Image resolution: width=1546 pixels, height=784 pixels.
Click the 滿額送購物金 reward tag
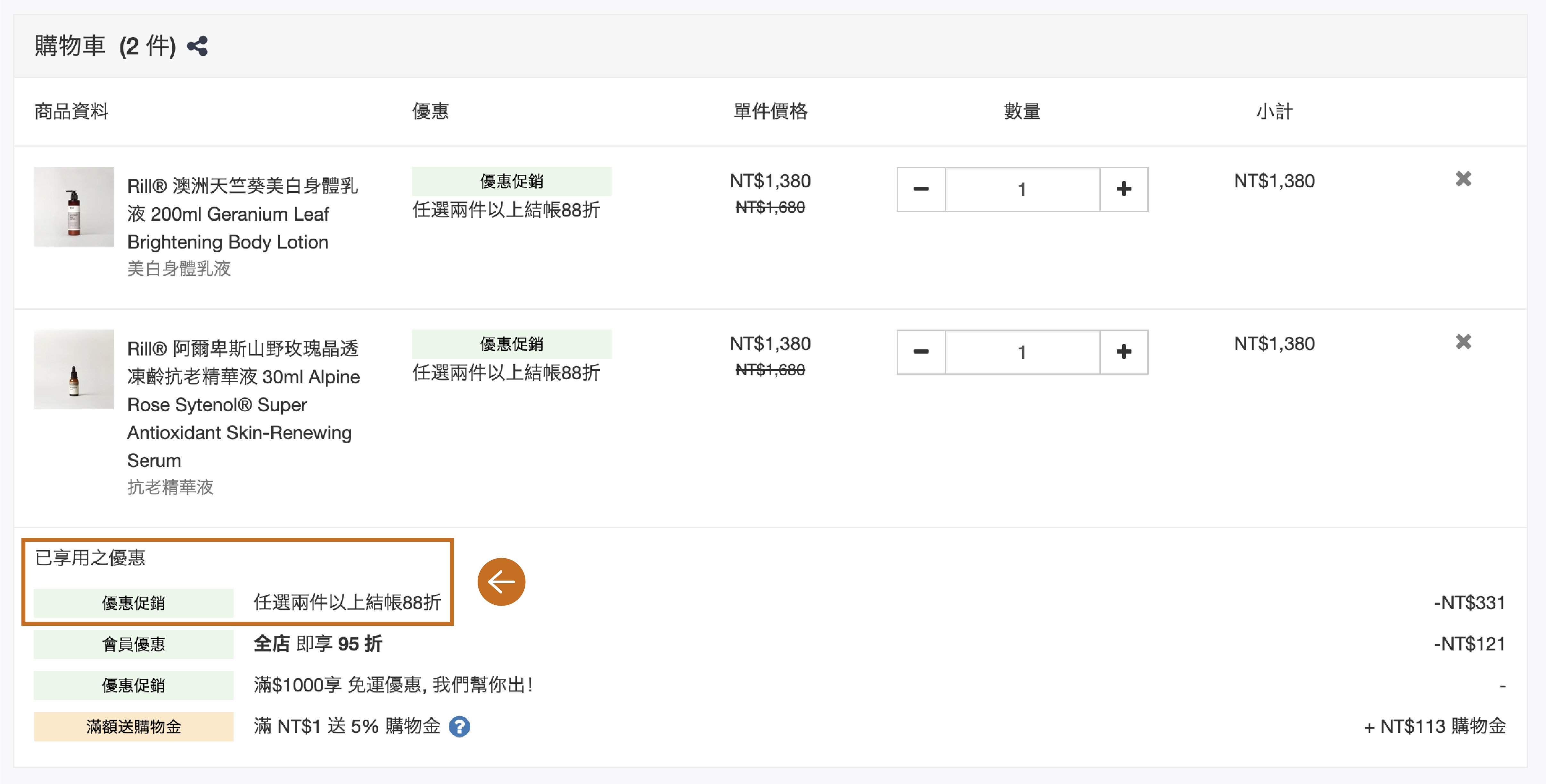coord(133,726)
